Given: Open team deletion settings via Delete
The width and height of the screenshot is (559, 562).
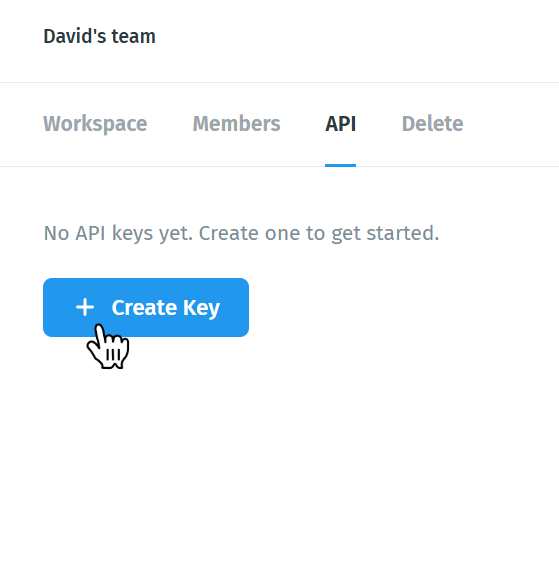Looking at the screenshot, I should point(433,124).
